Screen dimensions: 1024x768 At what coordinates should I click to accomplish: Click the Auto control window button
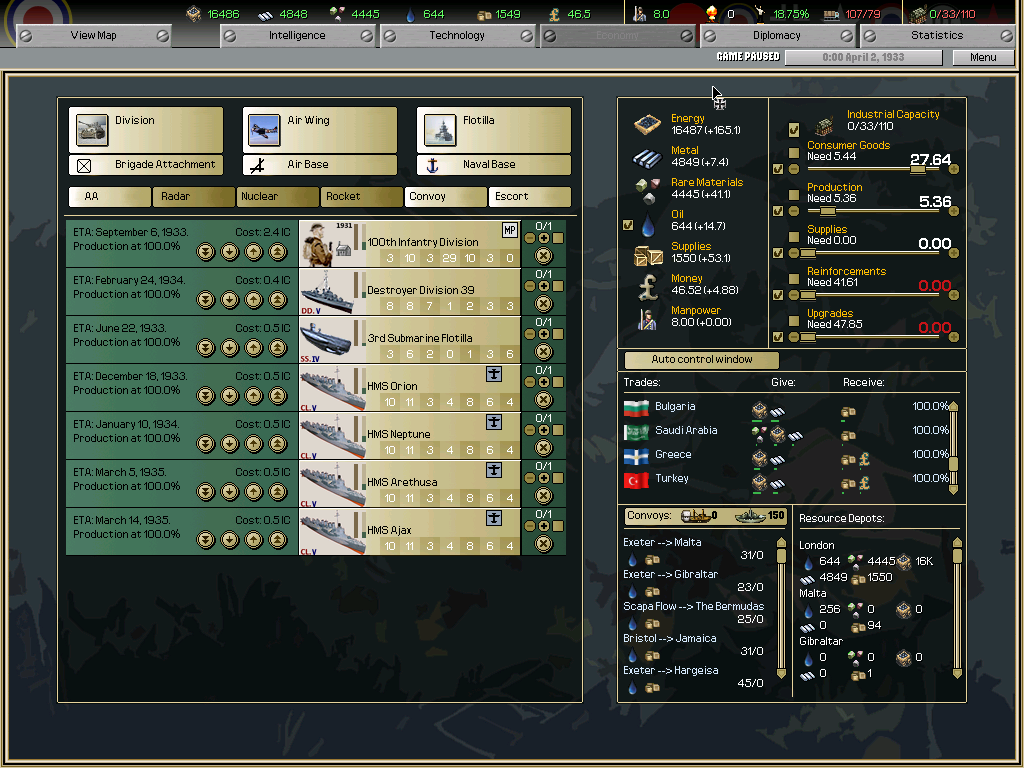702,359
